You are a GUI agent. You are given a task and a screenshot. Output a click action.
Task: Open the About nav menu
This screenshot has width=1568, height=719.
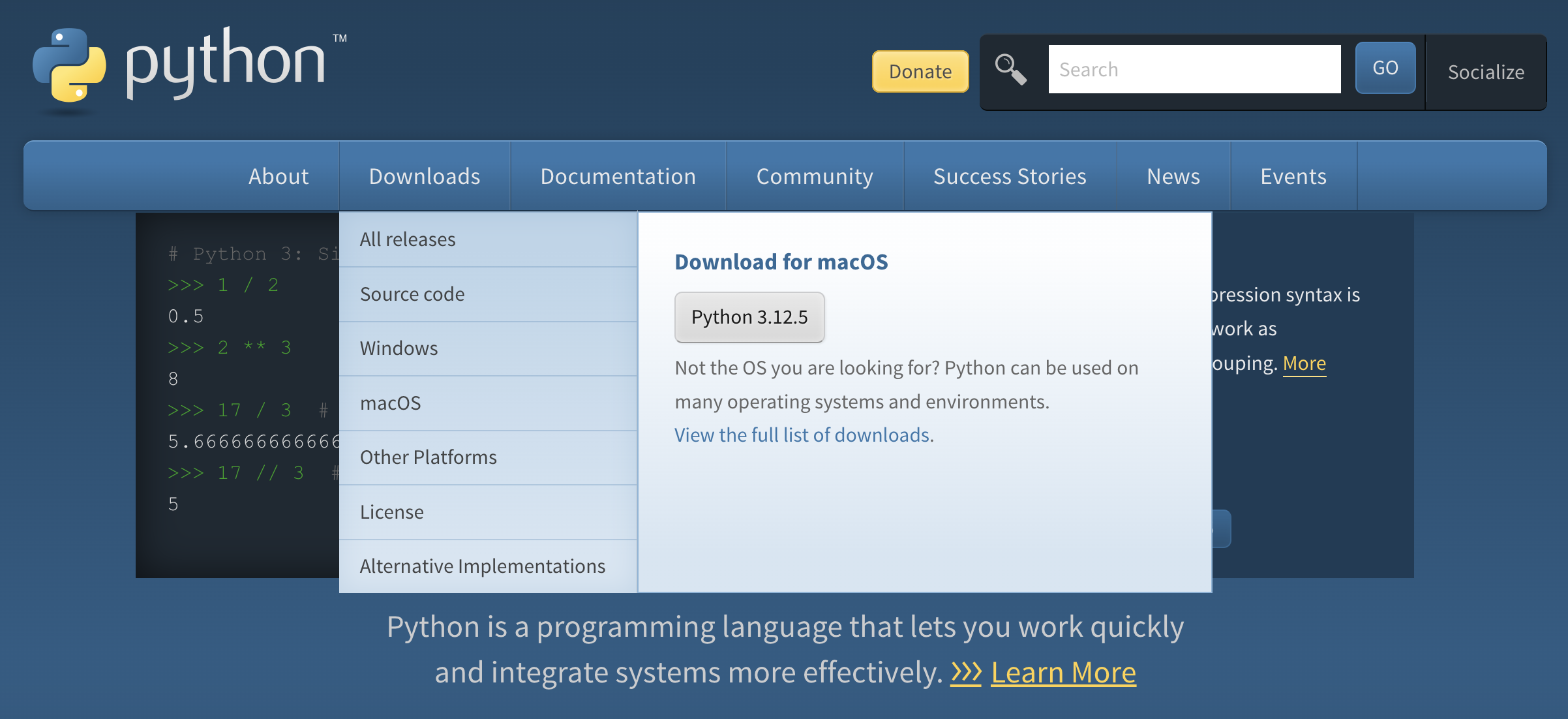(x=279, y=176)
